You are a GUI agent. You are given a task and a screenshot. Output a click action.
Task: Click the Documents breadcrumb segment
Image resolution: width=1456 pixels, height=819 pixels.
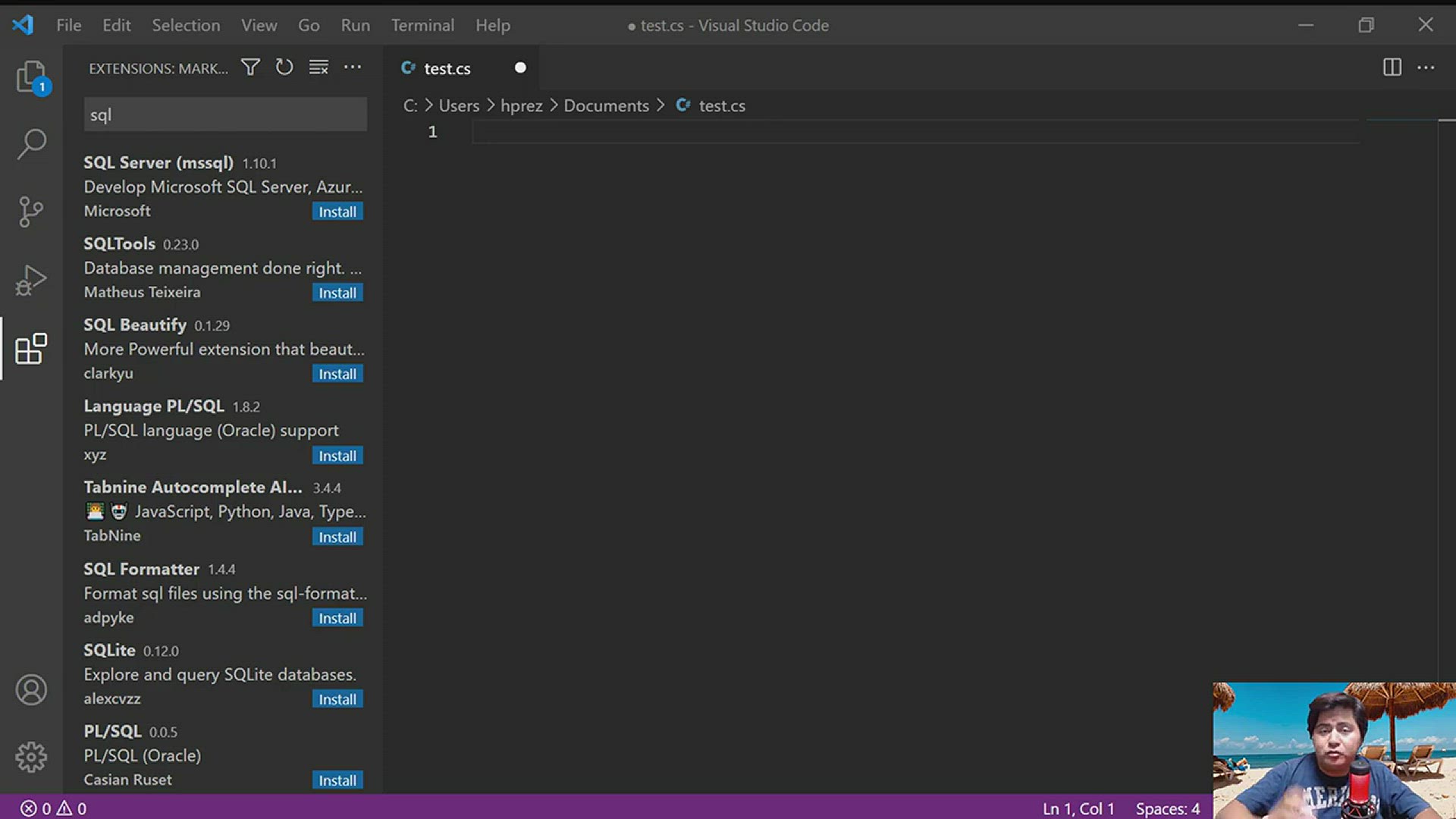pyautogui.click(x=606, y=105)
